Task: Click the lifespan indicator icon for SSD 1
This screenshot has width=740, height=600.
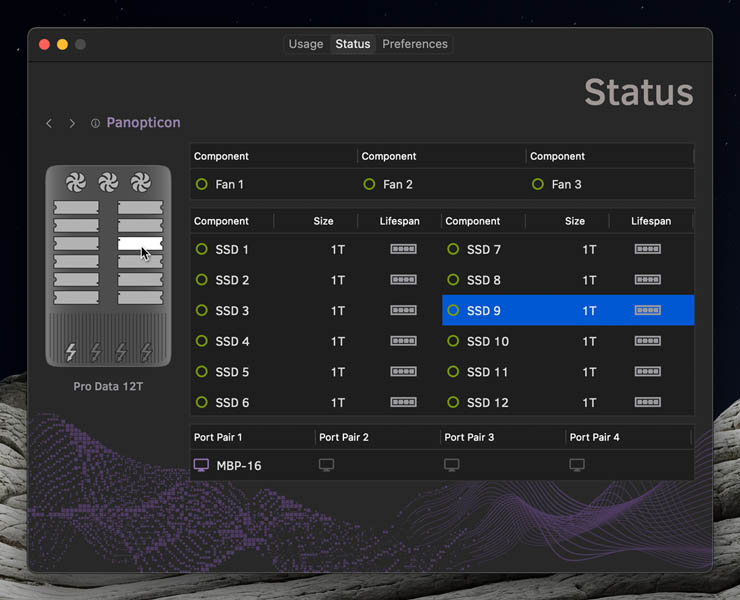Action: (x=403, y=249)
